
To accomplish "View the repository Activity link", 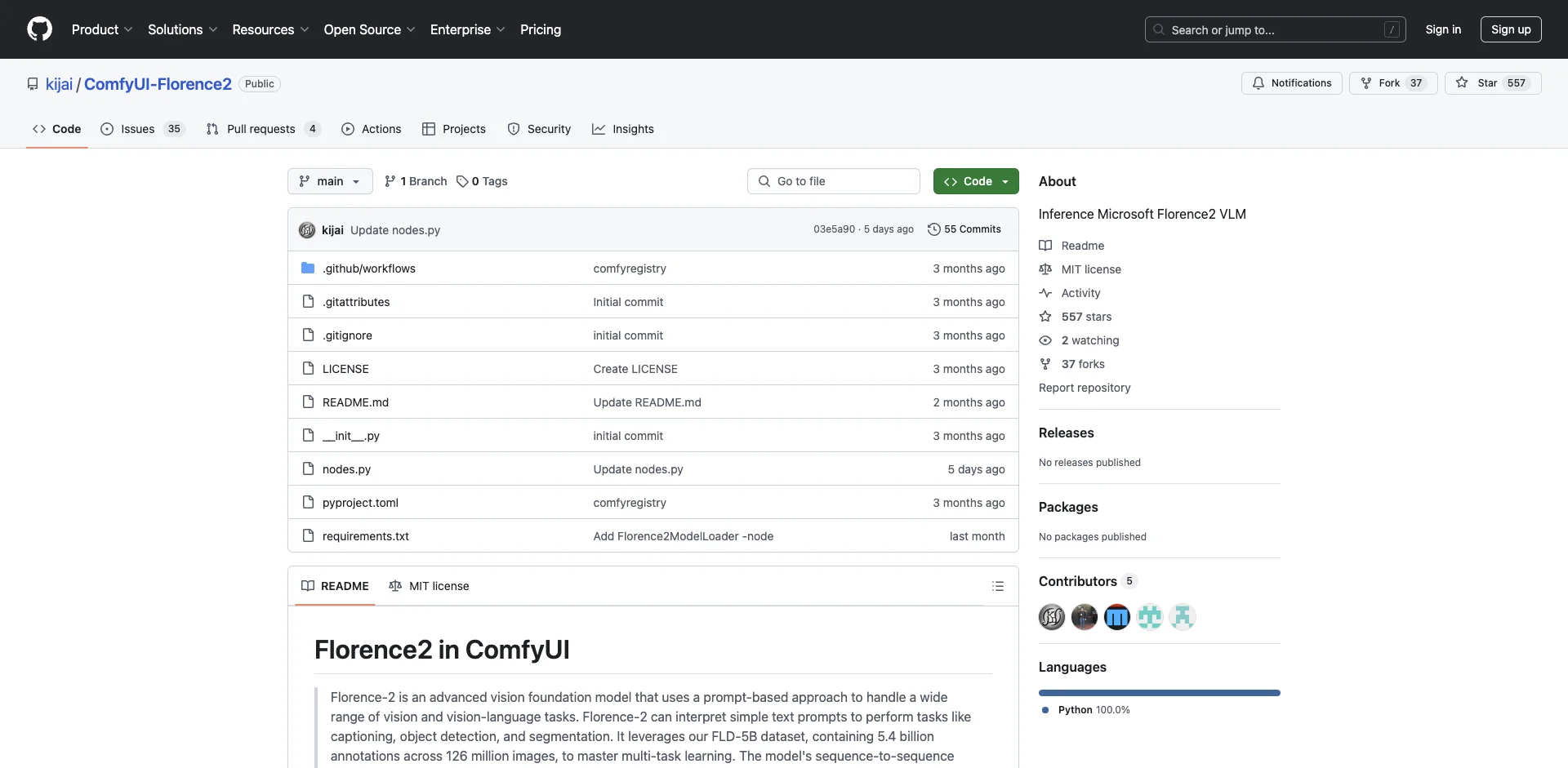I will click(1070, 293).
